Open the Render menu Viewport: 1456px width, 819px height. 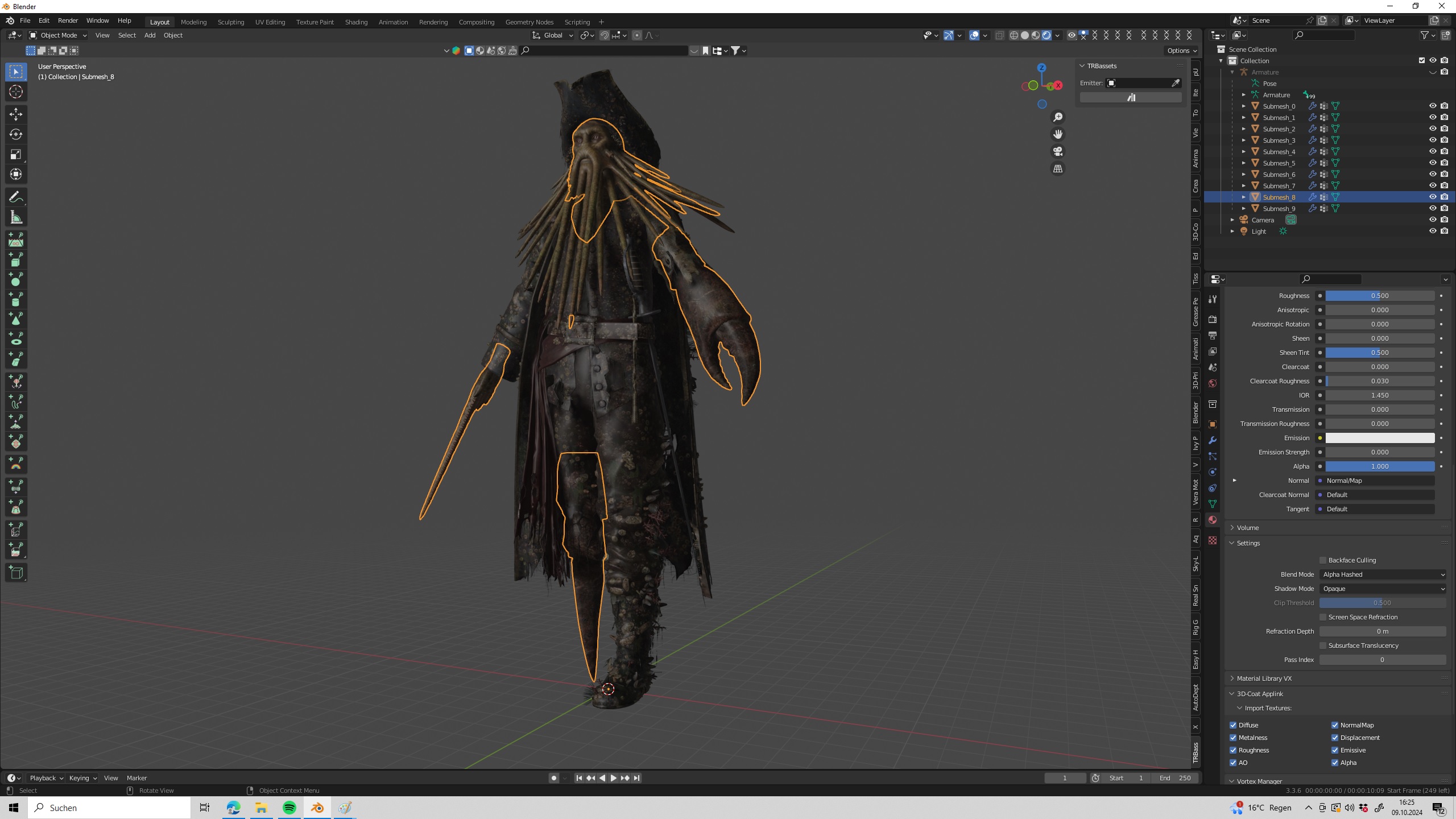pos(68,20)
